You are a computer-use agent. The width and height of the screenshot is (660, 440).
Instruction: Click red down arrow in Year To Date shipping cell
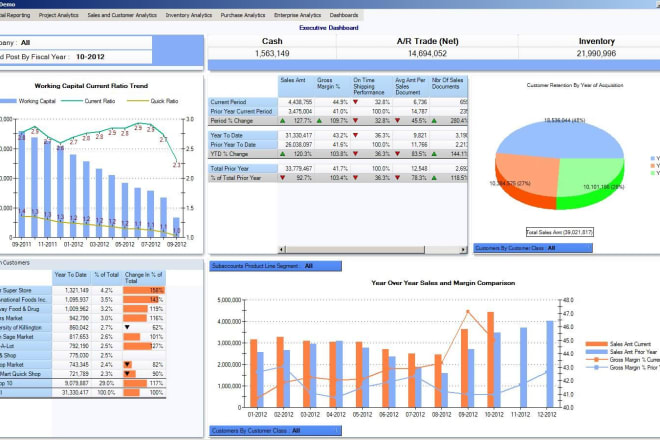(x=356, y=135)
